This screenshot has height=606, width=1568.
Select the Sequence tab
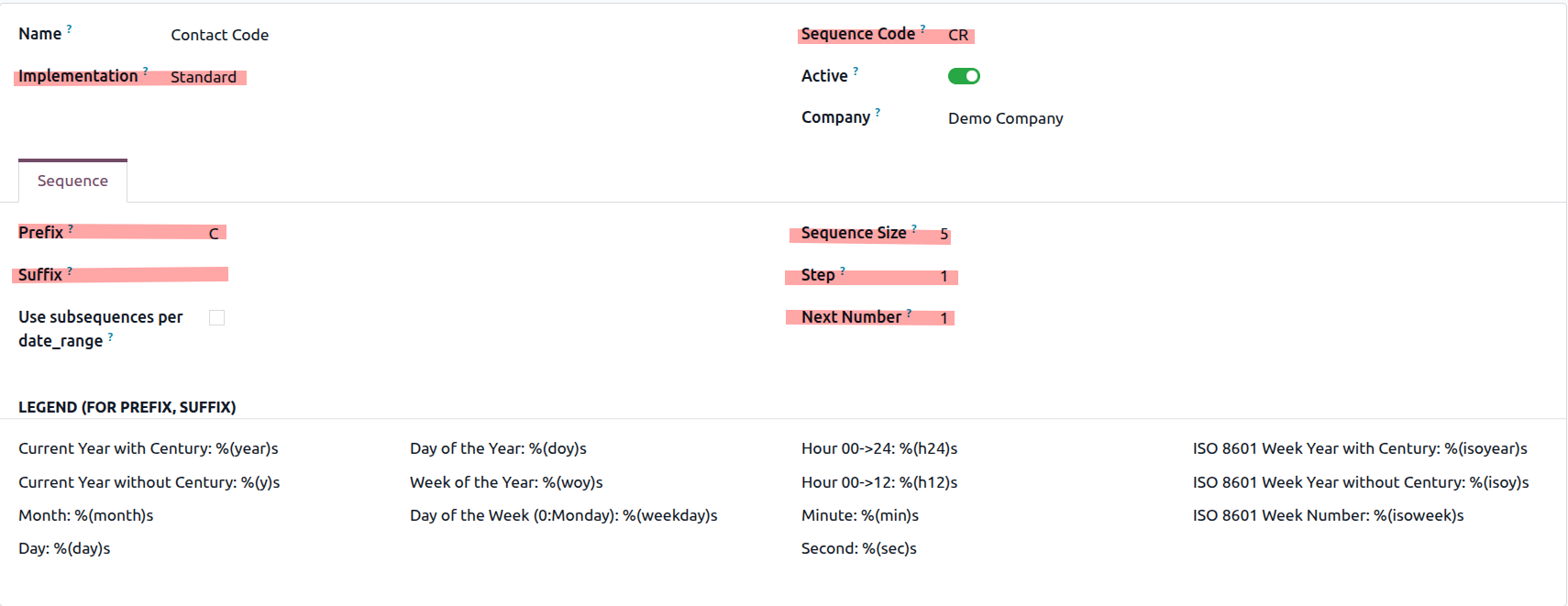pyautogui.click(x=72, y=181)
